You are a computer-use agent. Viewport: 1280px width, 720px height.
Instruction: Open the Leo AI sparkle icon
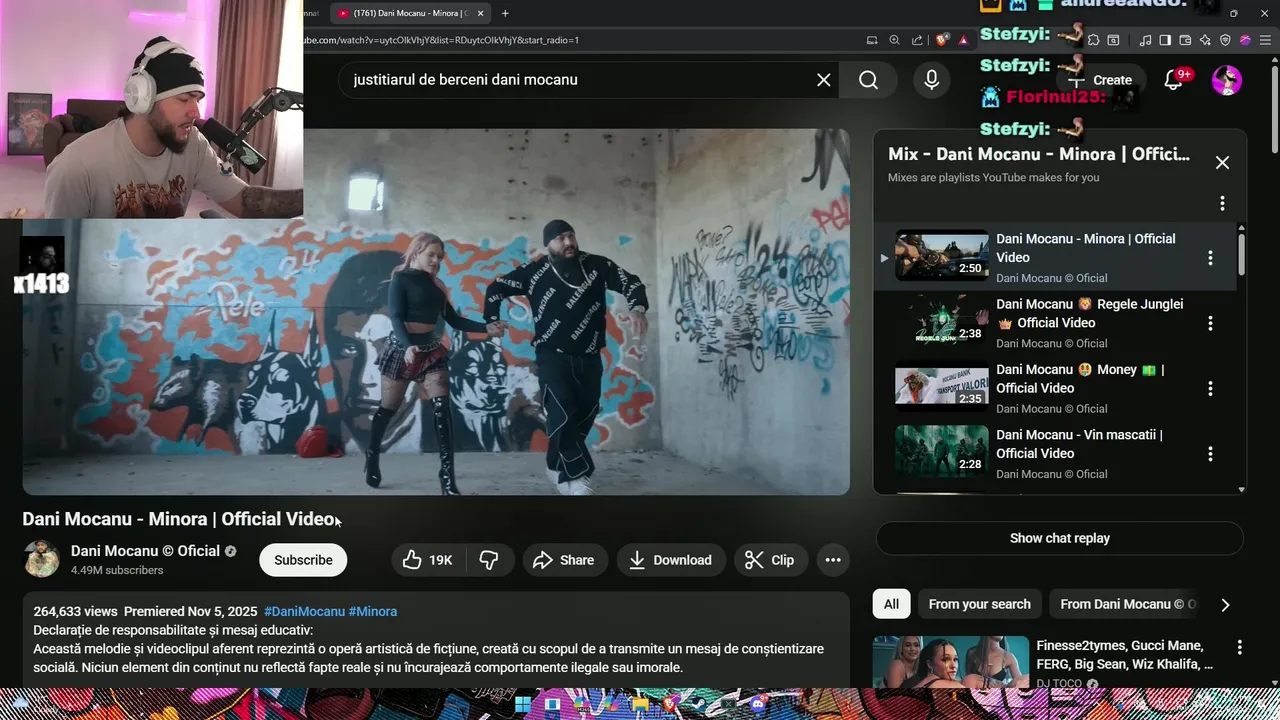(1205, 40)
